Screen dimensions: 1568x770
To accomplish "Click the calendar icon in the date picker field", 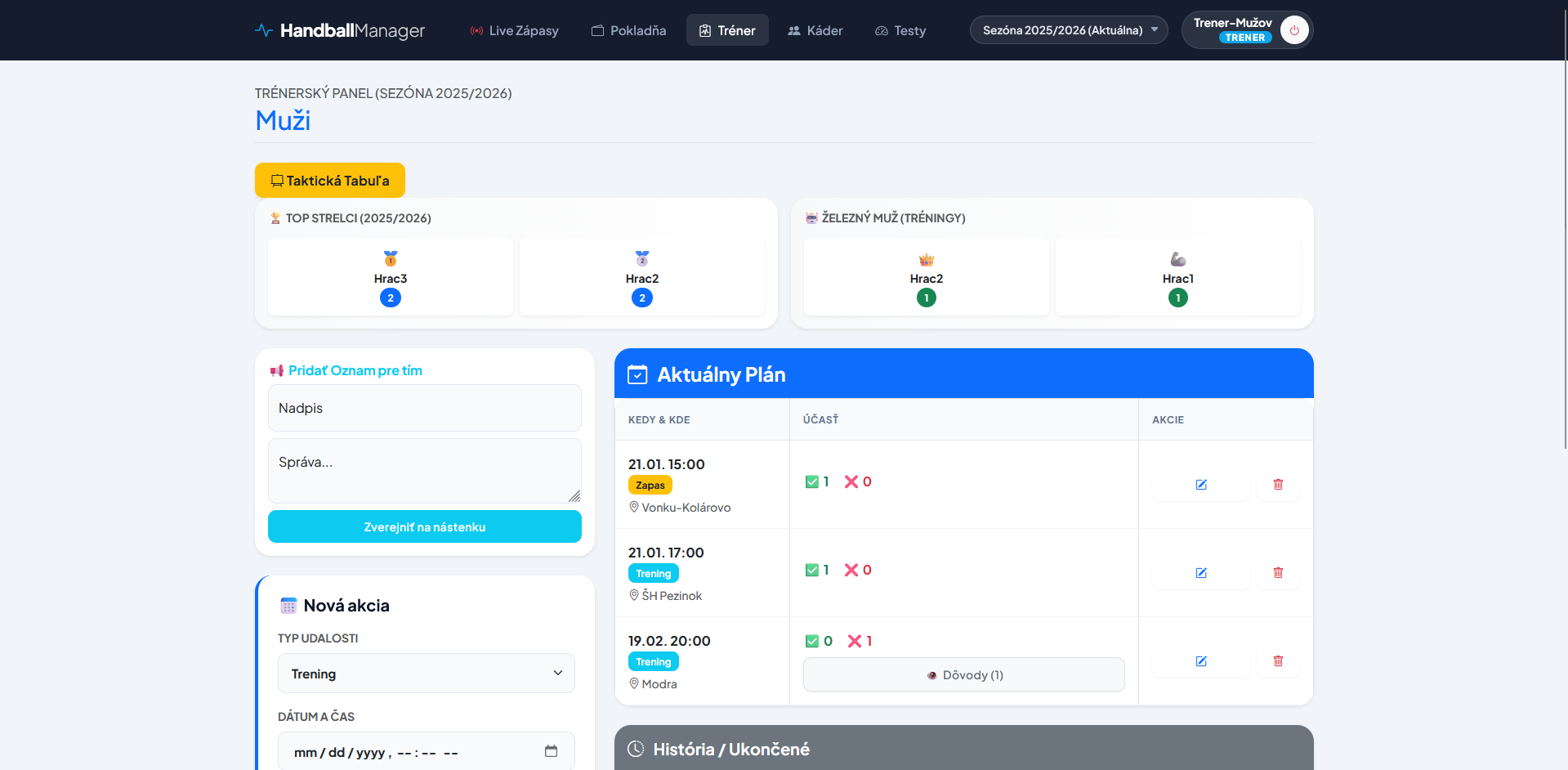I will pyautogui.click(x=551, y=750).
